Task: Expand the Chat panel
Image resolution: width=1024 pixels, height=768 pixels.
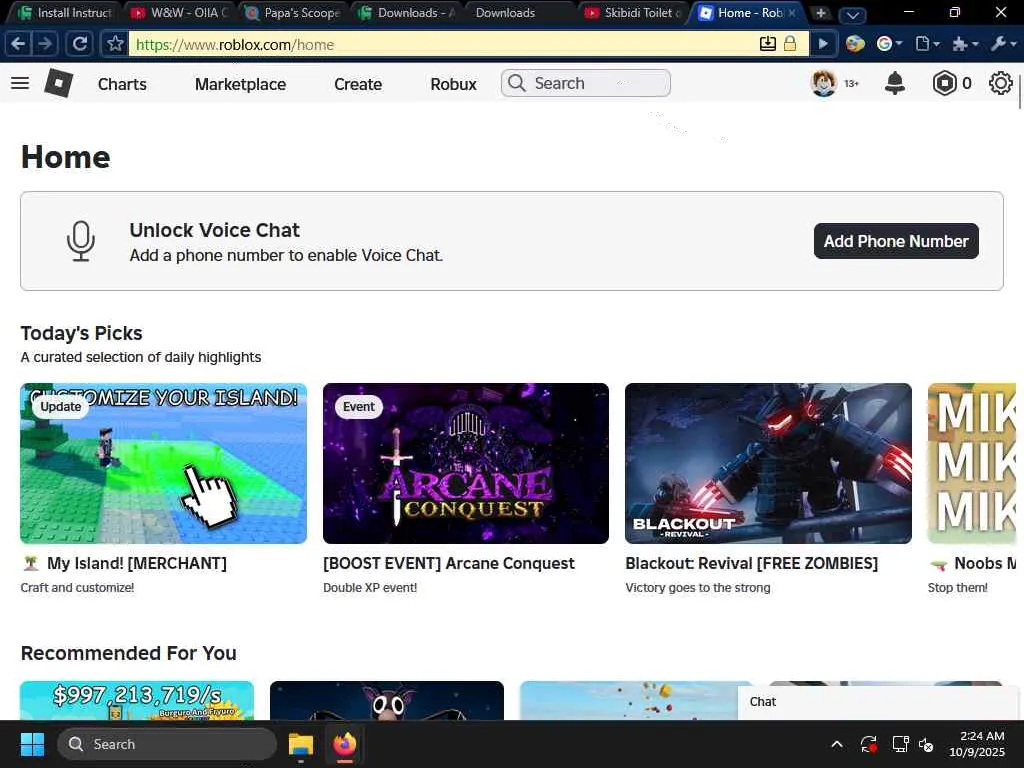Action: 878,702
